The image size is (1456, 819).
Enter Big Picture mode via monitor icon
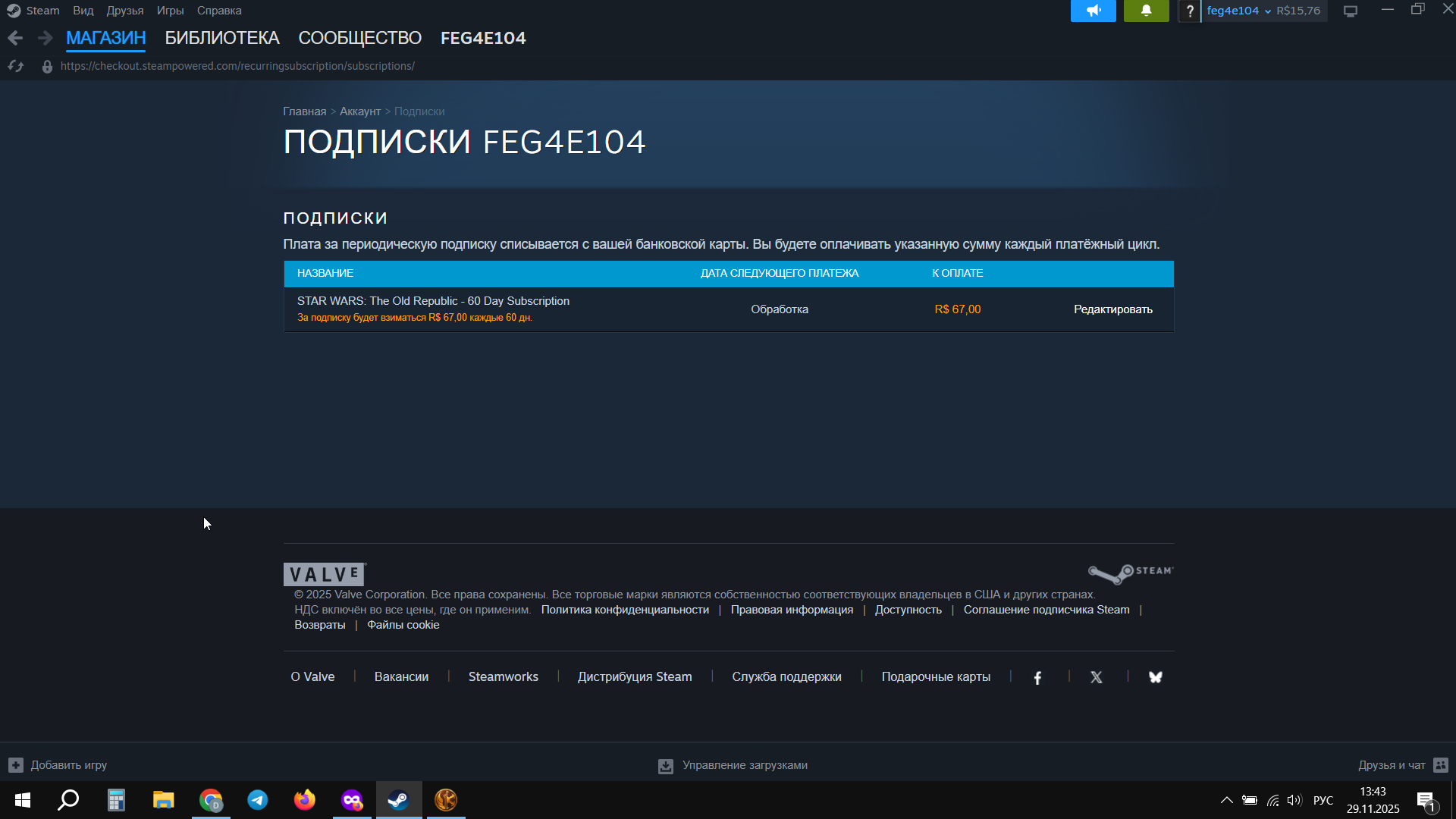coord(1351,11)
